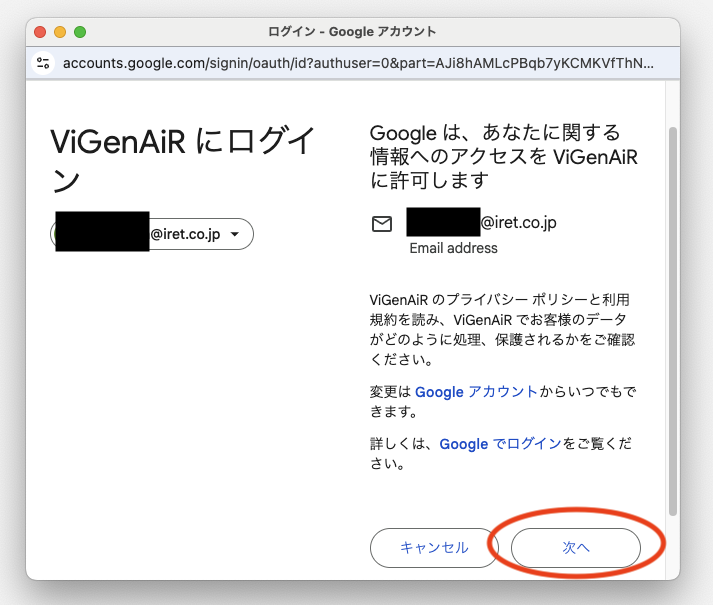
Task: Click the Email address label
Action: coord(453,248)
